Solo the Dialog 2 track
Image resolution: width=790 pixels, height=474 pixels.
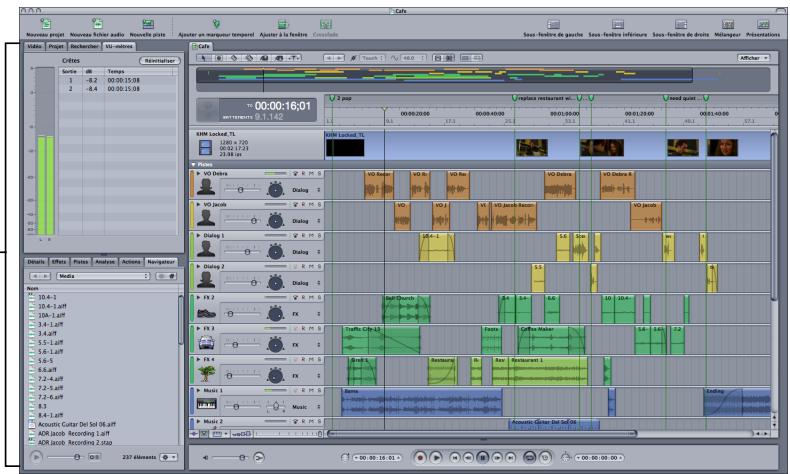tap(319, 266)
